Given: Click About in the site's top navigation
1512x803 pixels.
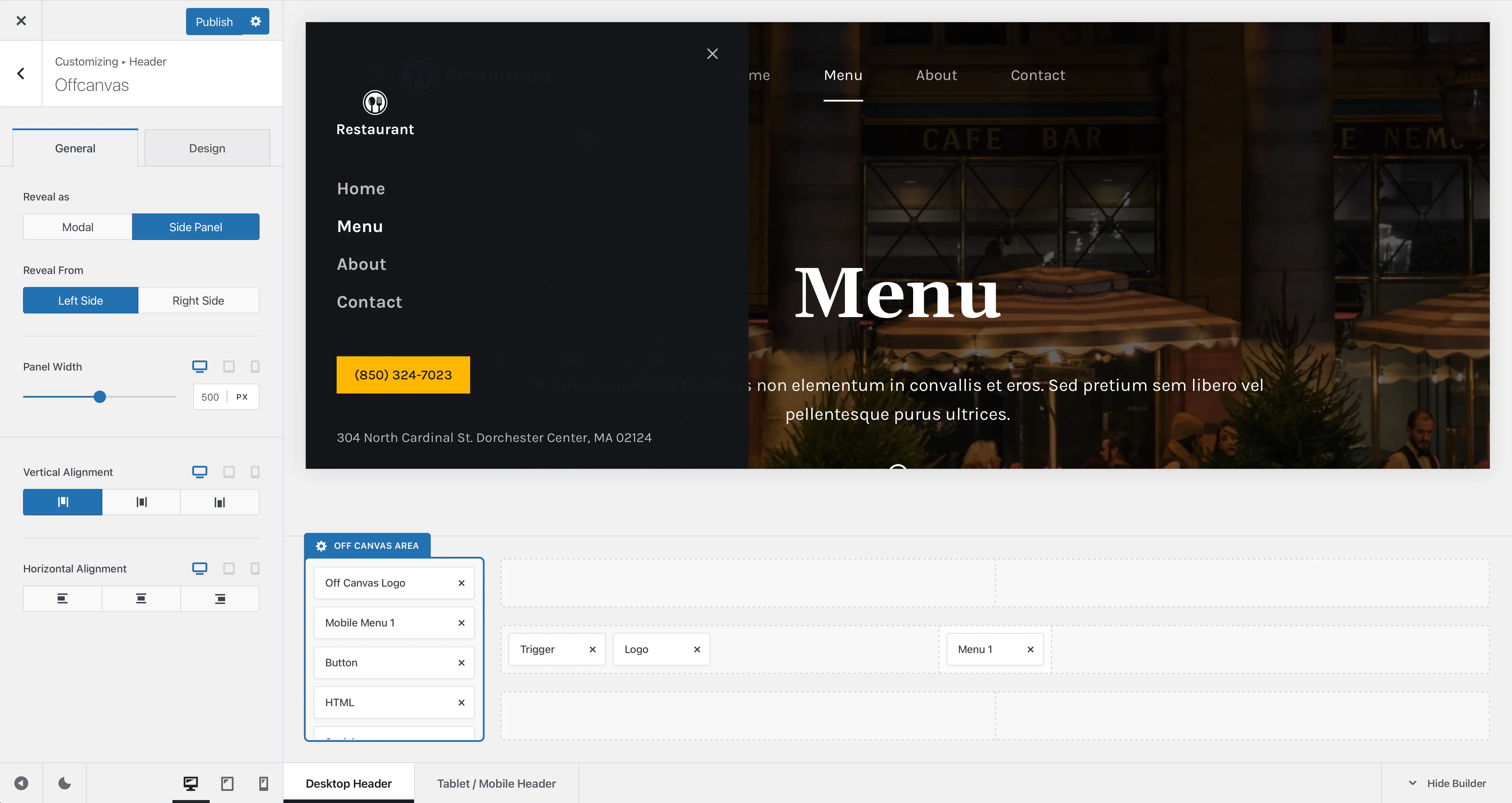Looking at the screenshot, I should pos(936,75).
